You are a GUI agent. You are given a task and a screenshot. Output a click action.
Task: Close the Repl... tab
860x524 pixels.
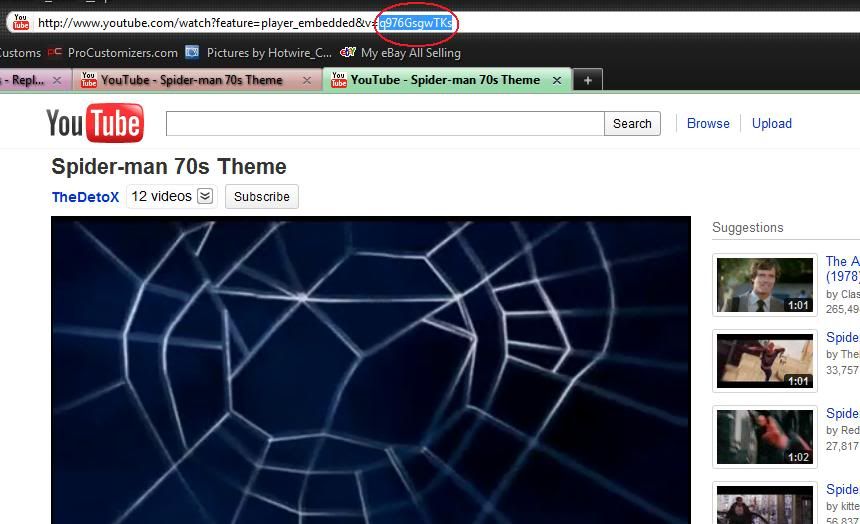pos(57,81)
